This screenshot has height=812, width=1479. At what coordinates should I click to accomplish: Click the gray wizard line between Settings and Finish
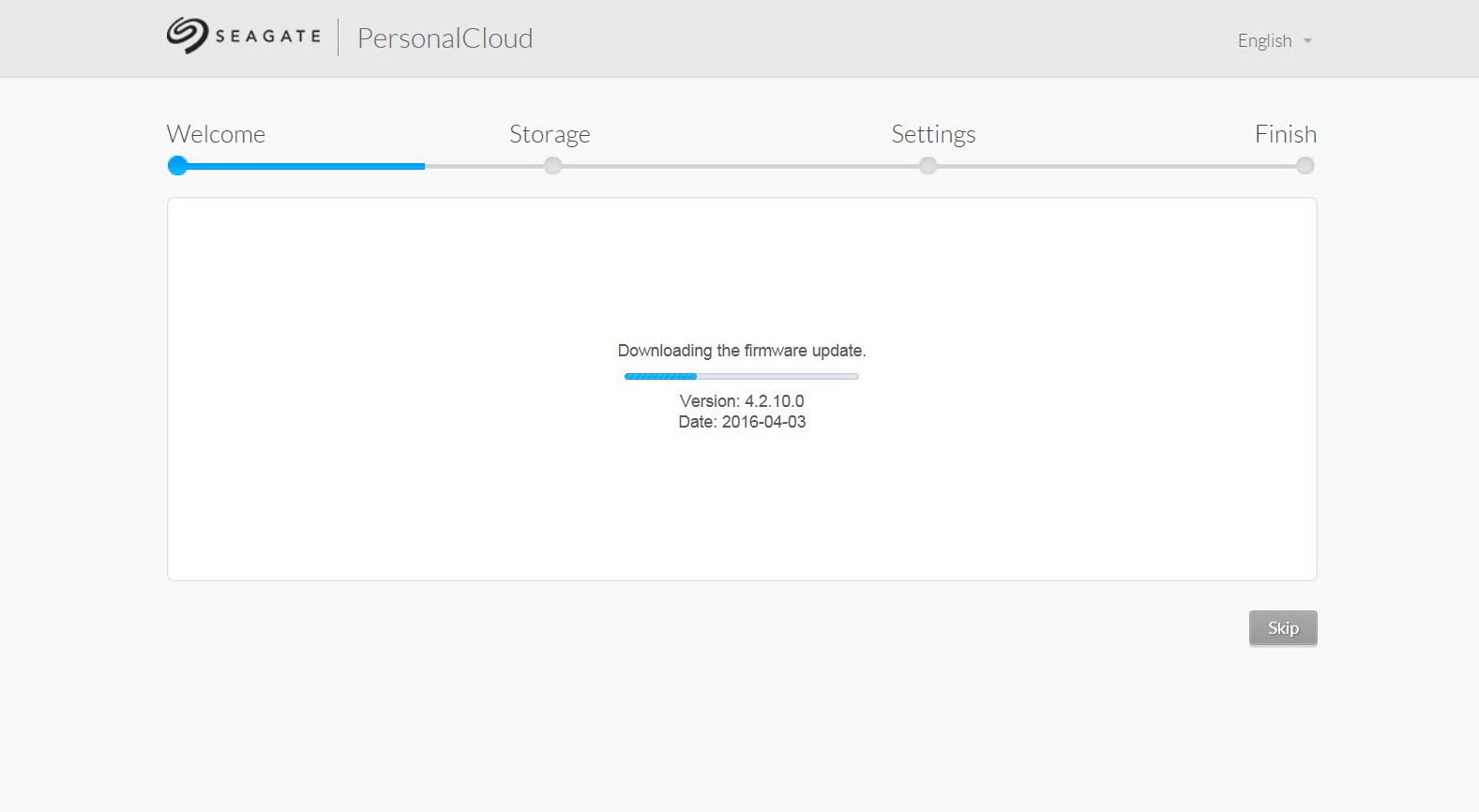tap(1116, 166)
